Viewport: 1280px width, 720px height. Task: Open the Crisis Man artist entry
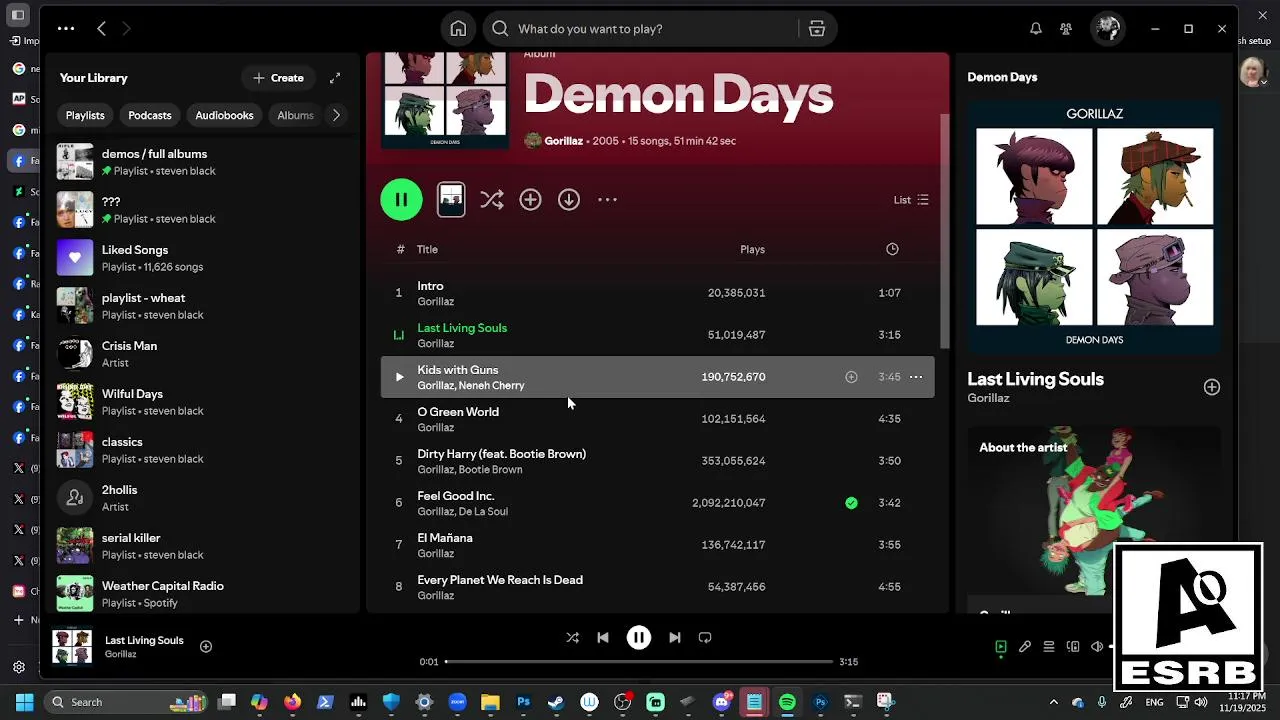[205, 354]
